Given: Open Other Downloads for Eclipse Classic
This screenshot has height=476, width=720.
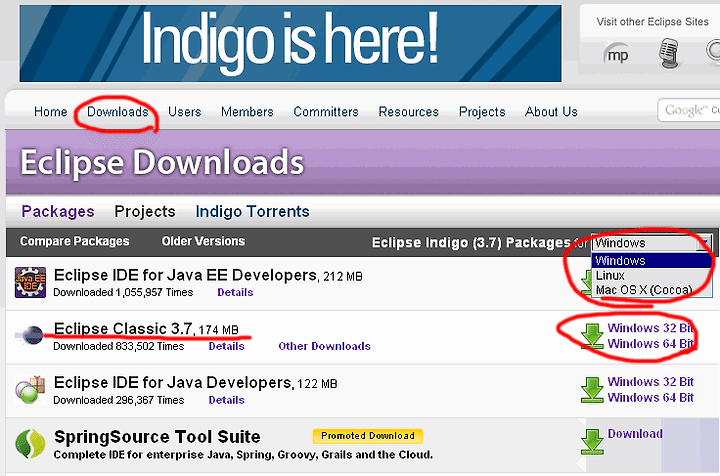Looking at the screenshot, I should point(324,346).
